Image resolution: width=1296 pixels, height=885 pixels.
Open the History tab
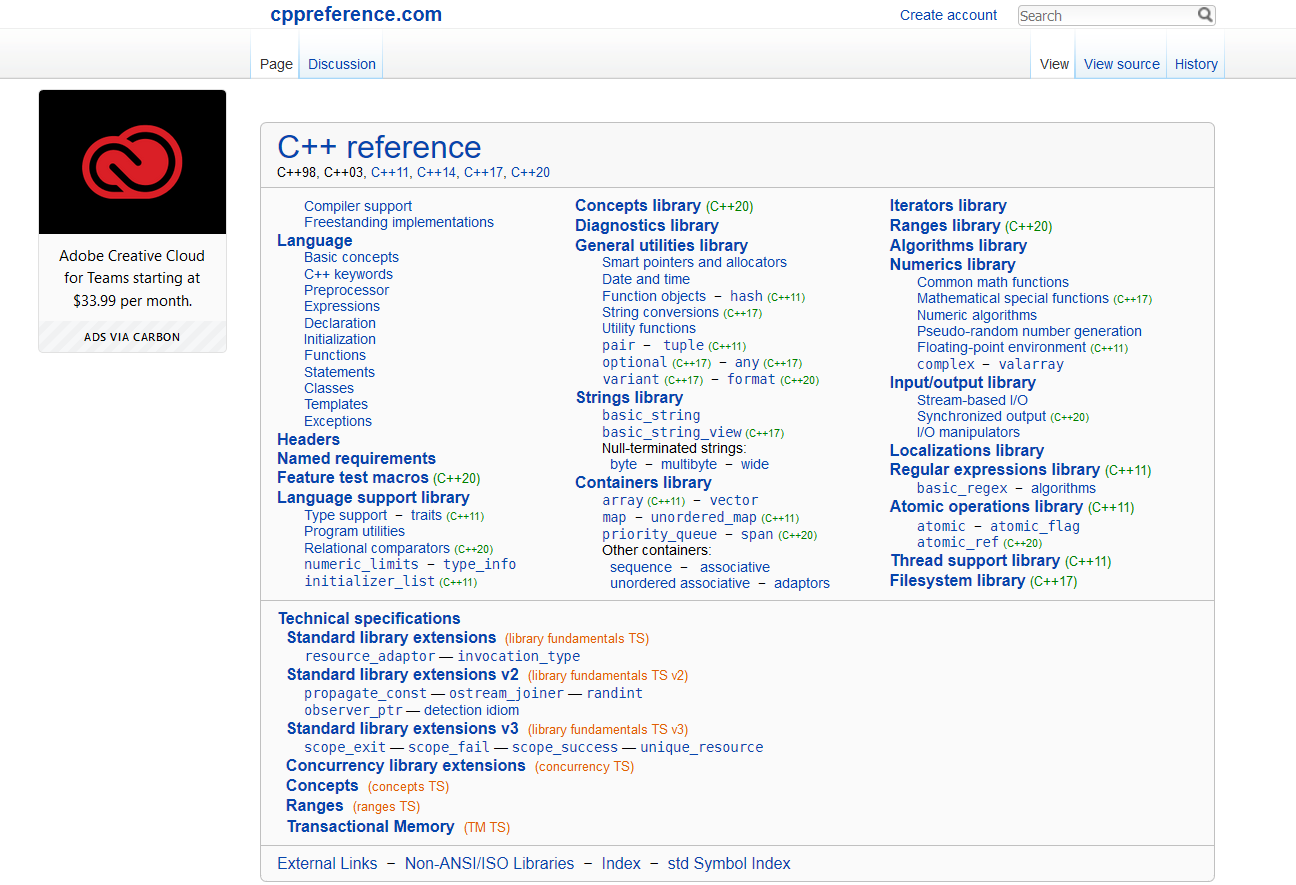point(1196,64)
